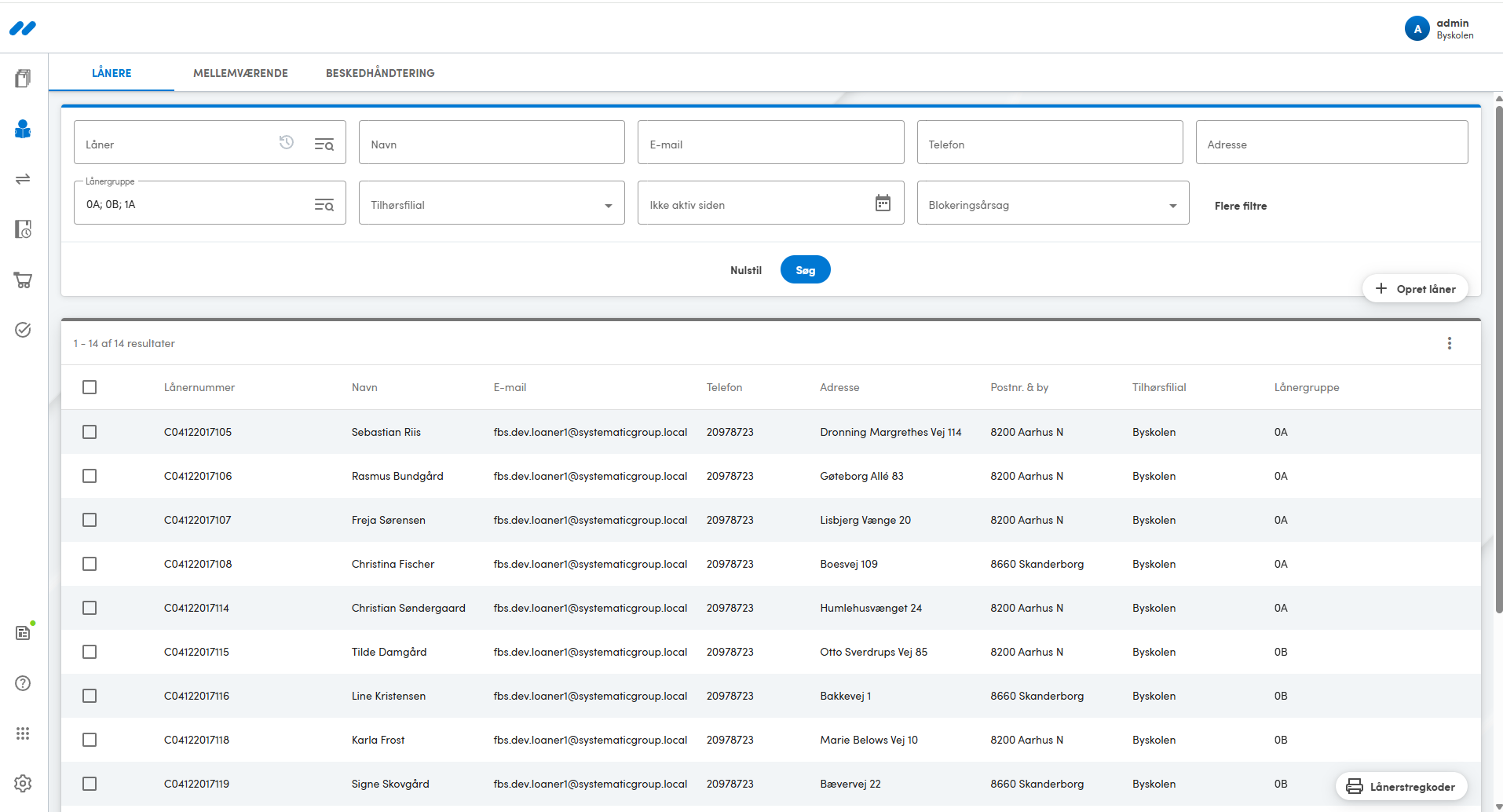Sort by Lånernummer column header
This screenshot has width=1503, height=812.
pyautogui.click(x=199, y=387)
